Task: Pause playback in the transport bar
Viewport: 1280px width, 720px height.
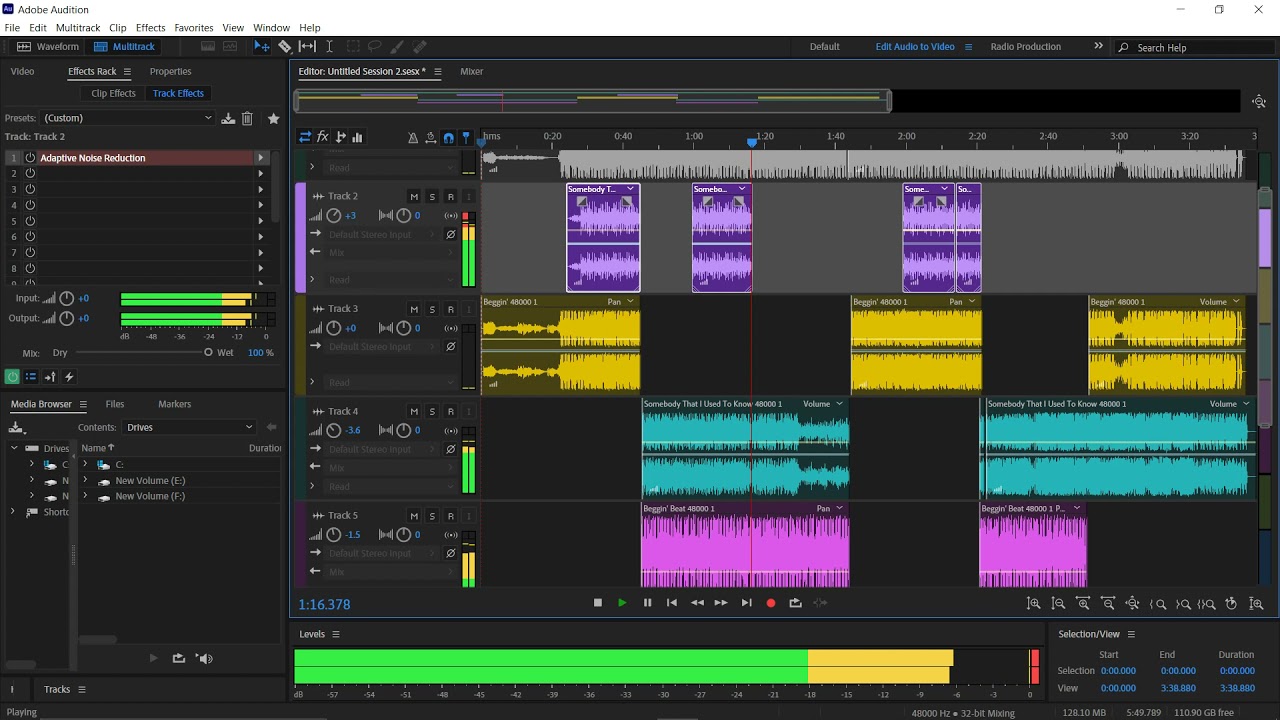Action: [x=647, y=603]
